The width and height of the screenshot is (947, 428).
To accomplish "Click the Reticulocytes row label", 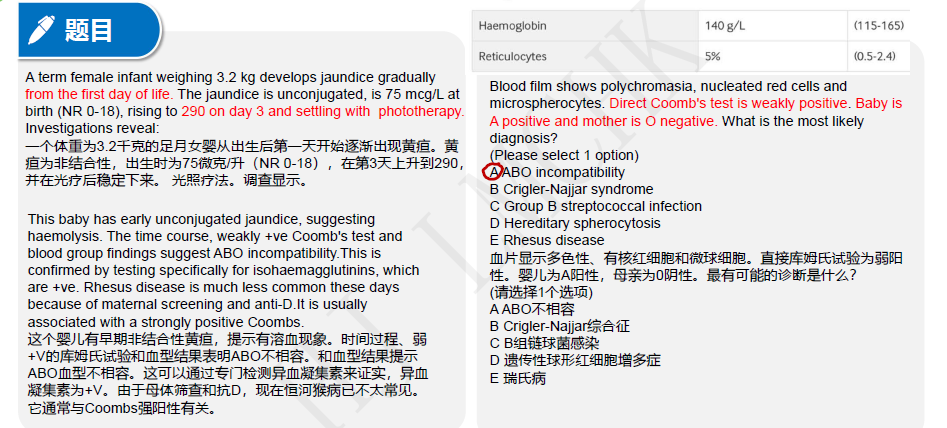I will [x=512, y=57].
